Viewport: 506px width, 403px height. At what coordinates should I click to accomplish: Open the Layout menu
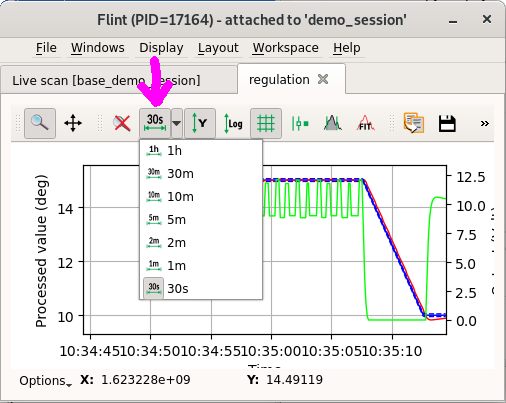pos(218,48)
